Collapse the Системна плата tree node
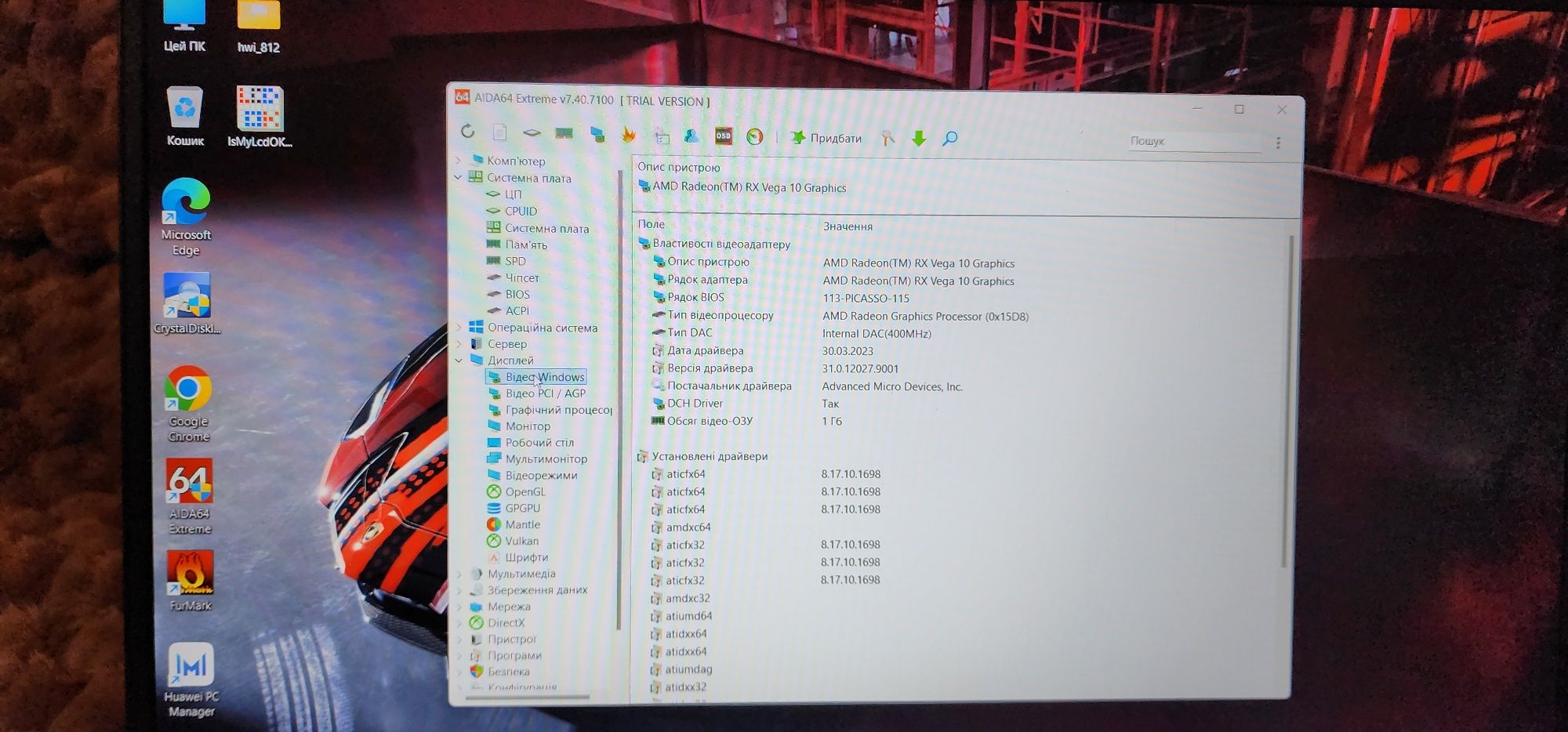The width and height of the screenshot is (1568, 732). tap(459, 177)
